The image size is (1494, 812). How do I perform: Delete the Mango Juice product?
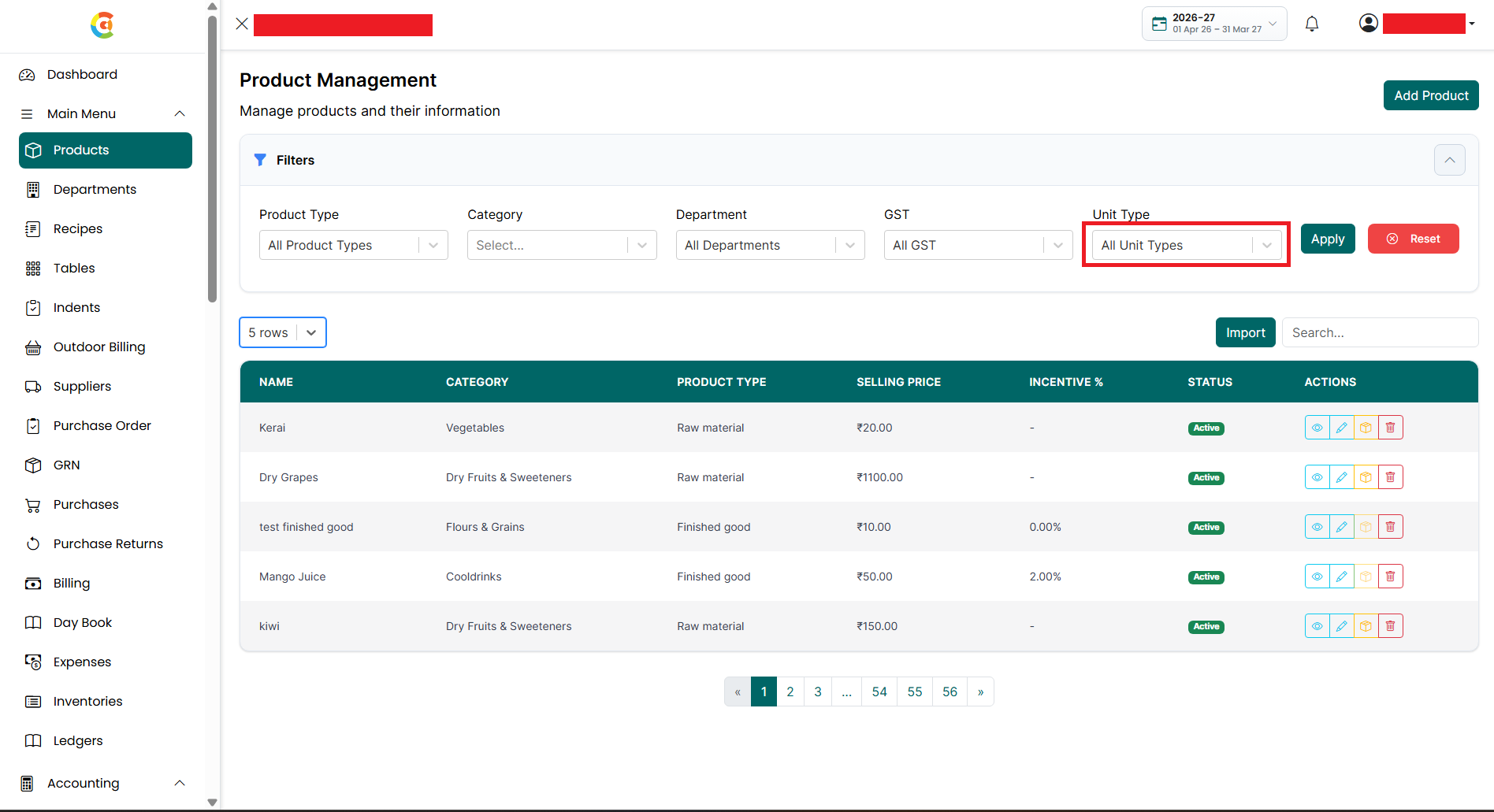(x=1390, y=577)
